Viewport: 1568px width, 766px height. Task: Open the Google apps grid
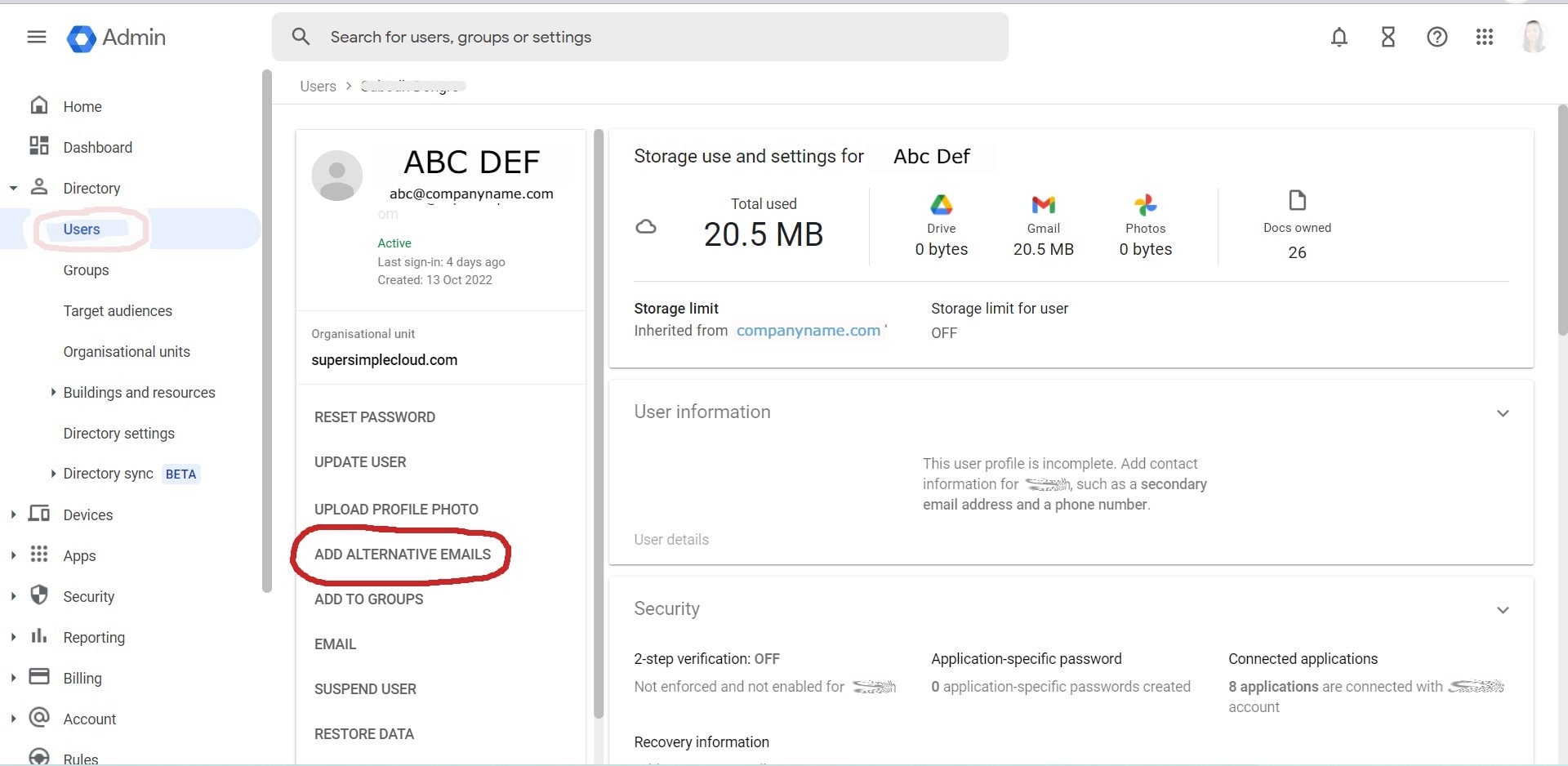(x=1485, y=37)
